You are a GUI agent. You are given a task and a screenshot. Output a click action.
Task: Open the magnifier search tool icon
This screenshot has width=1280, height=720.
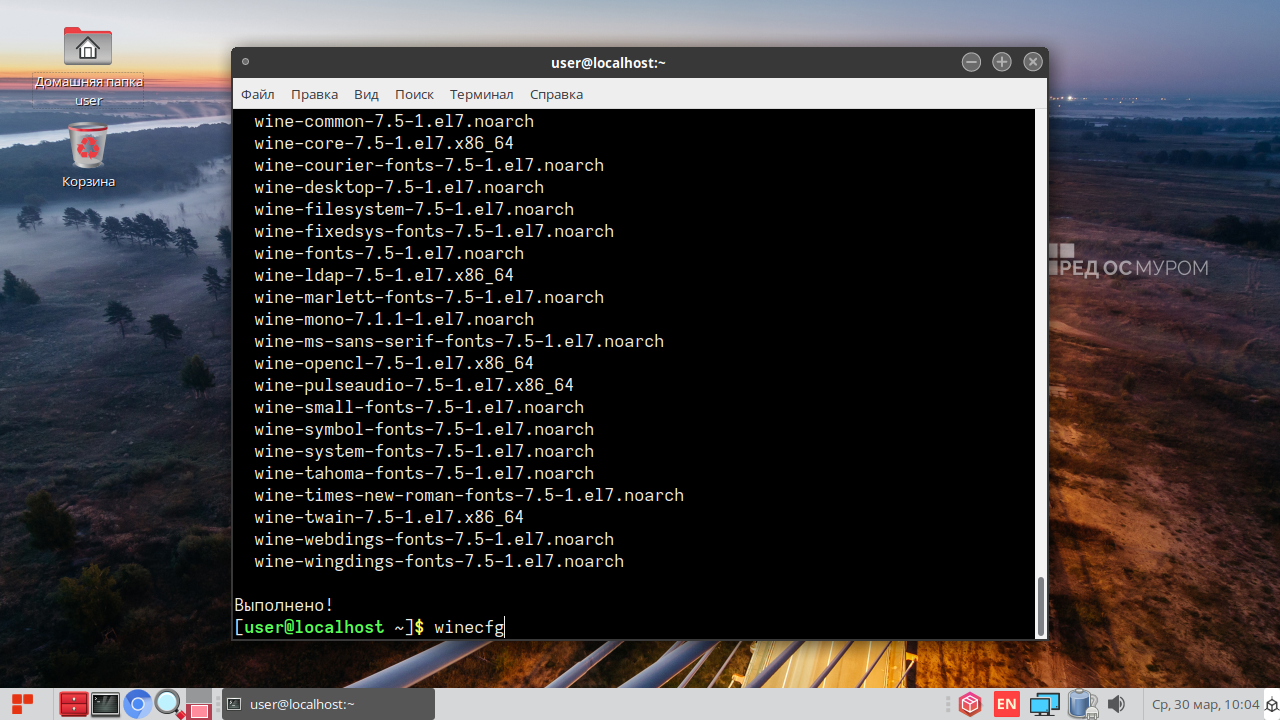click(x=168, y=704)
